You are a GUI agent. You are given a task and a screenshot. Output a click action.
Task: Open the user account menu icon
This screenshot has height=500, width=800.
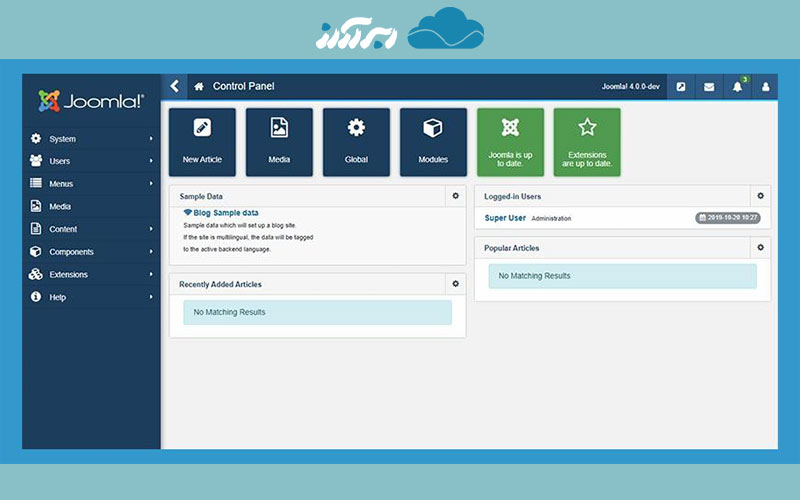[x=765, y=87]
